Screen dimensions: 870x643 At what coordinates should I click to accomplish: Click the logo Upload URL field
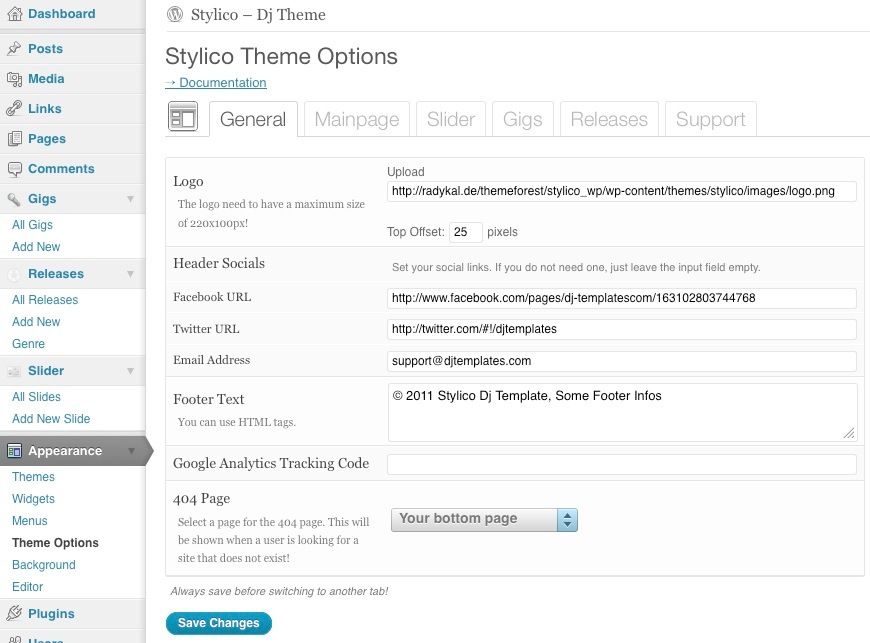[621, 191]
